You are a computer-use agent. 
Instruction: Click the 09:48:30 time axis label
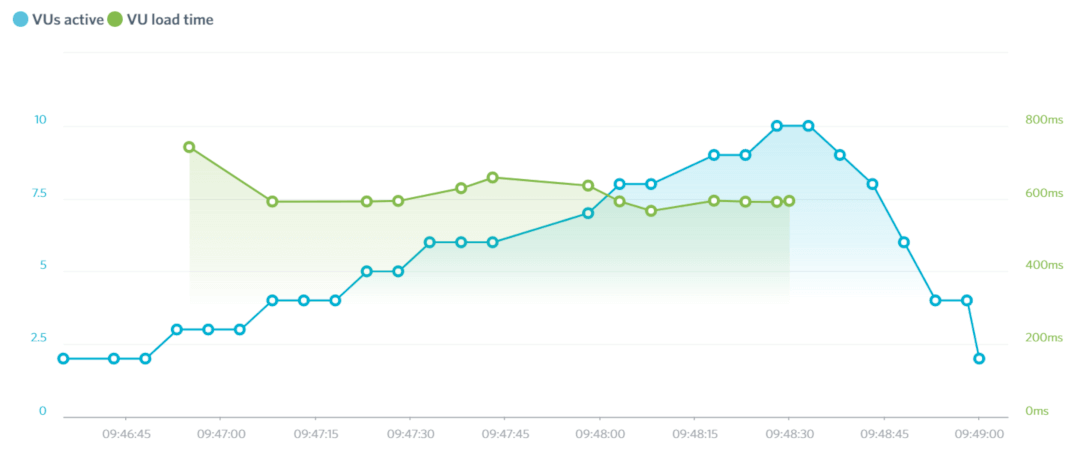[x=789, y=434]
